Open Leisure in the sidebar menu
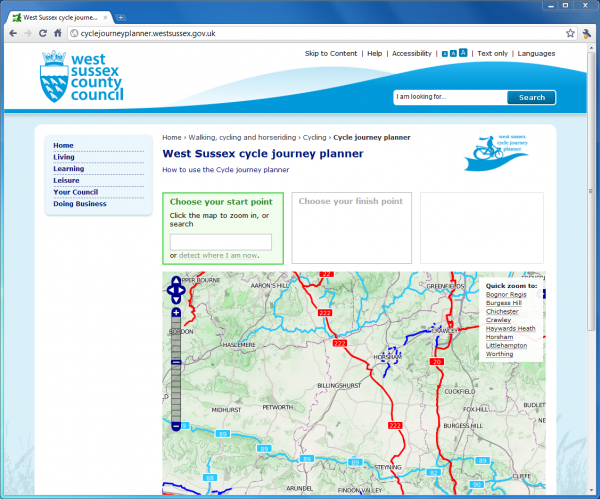 point(66,180)
